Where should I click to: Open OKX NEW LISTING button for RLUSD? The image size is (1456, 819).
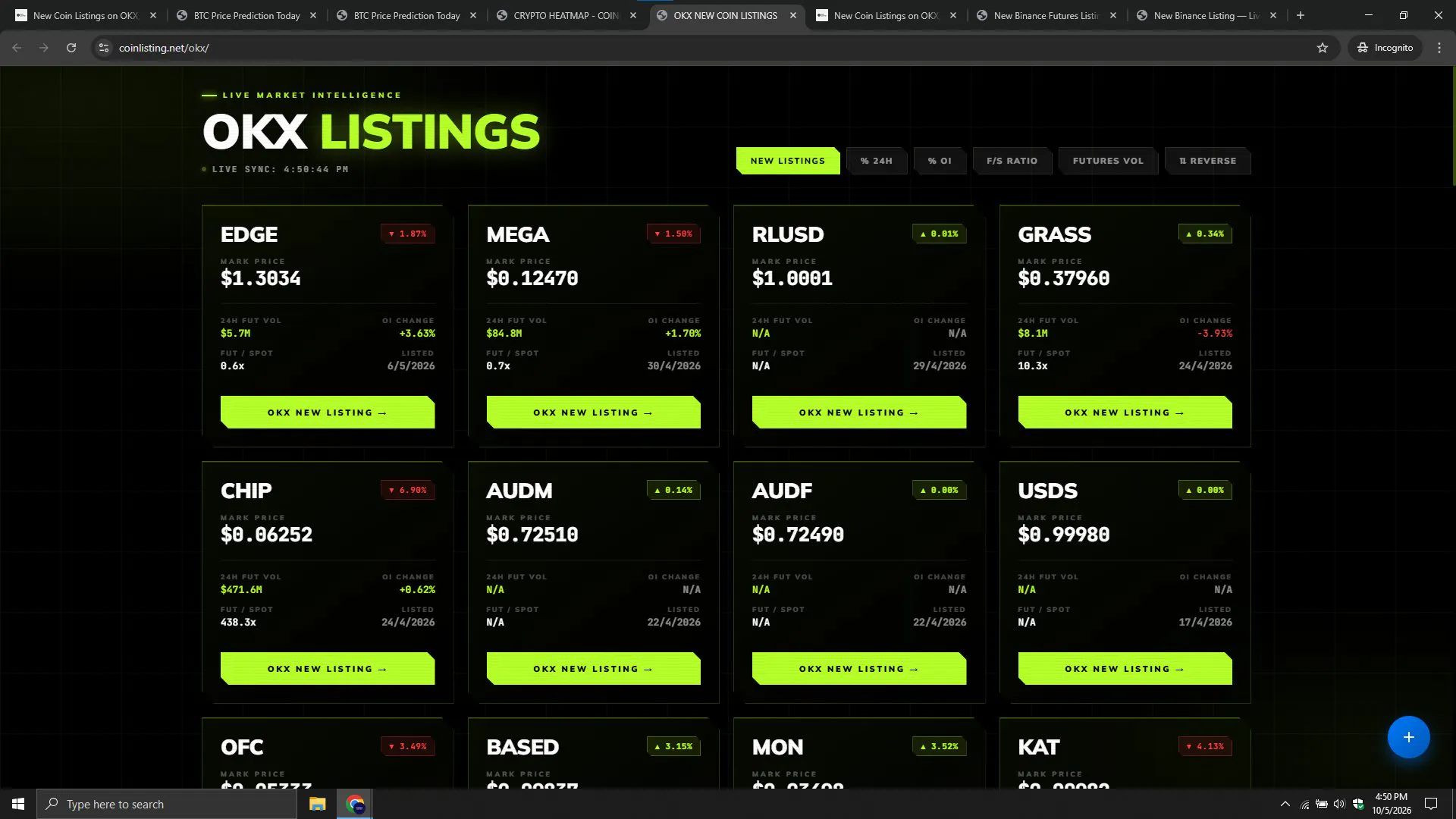pos(859,413)
